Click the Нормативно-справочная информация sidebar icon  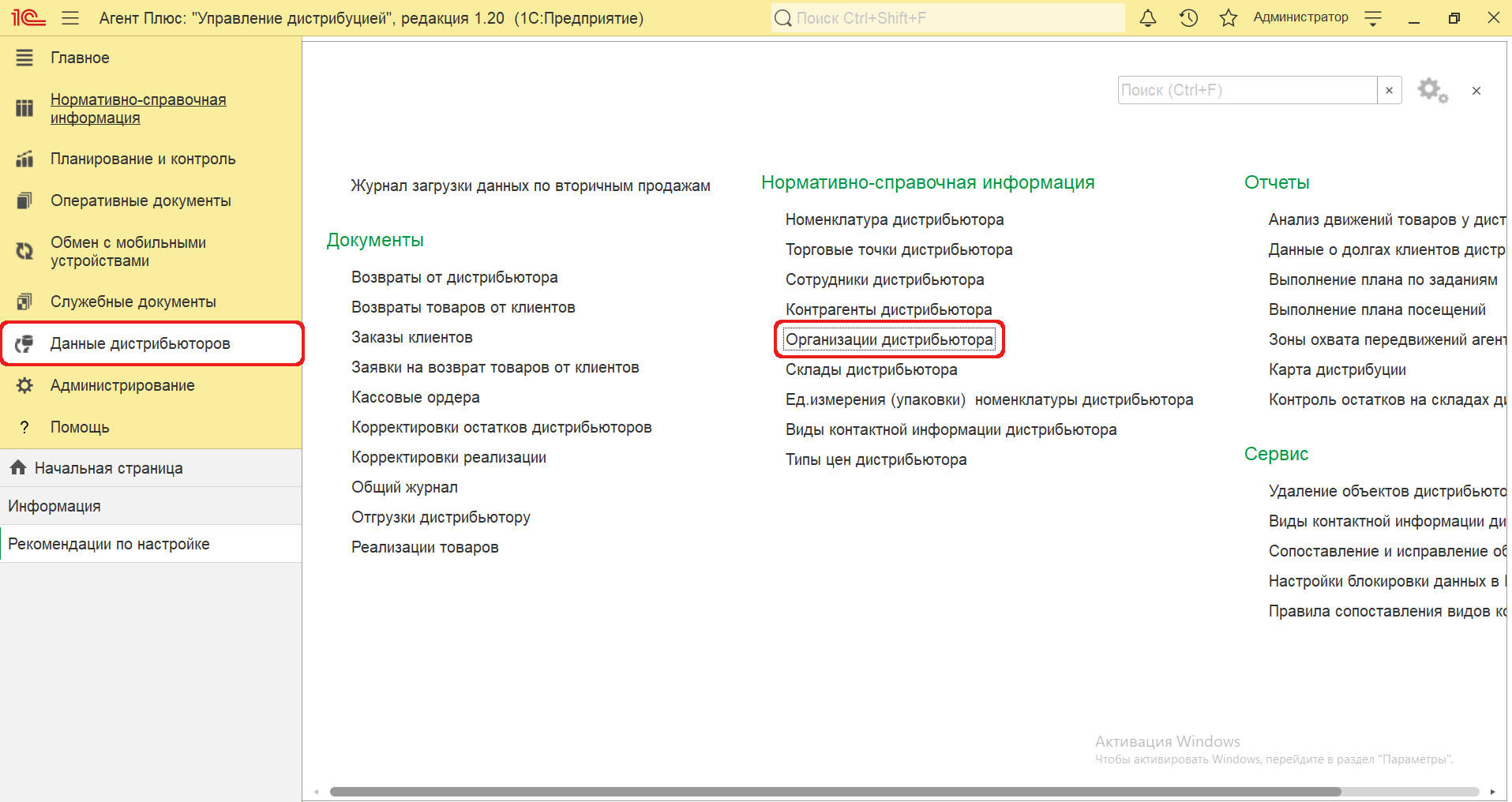[x=24, y=108]
